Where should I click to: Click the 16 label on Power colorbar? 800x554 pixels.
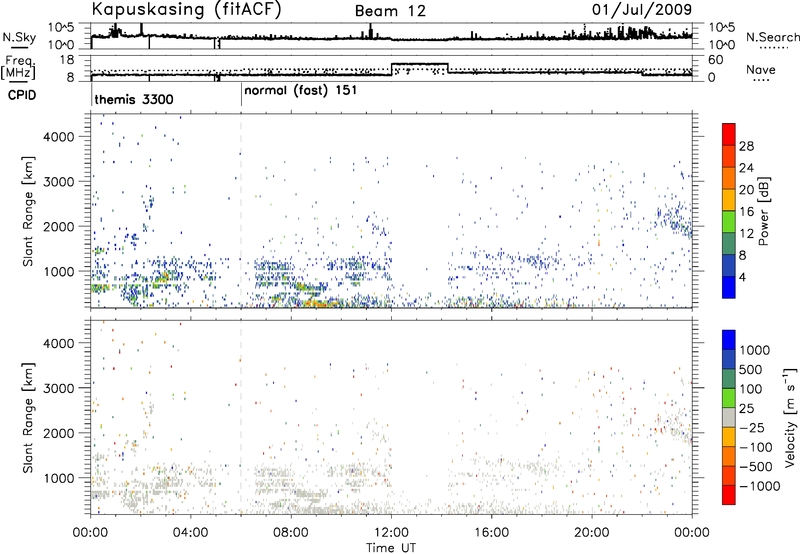click(746, 212)
